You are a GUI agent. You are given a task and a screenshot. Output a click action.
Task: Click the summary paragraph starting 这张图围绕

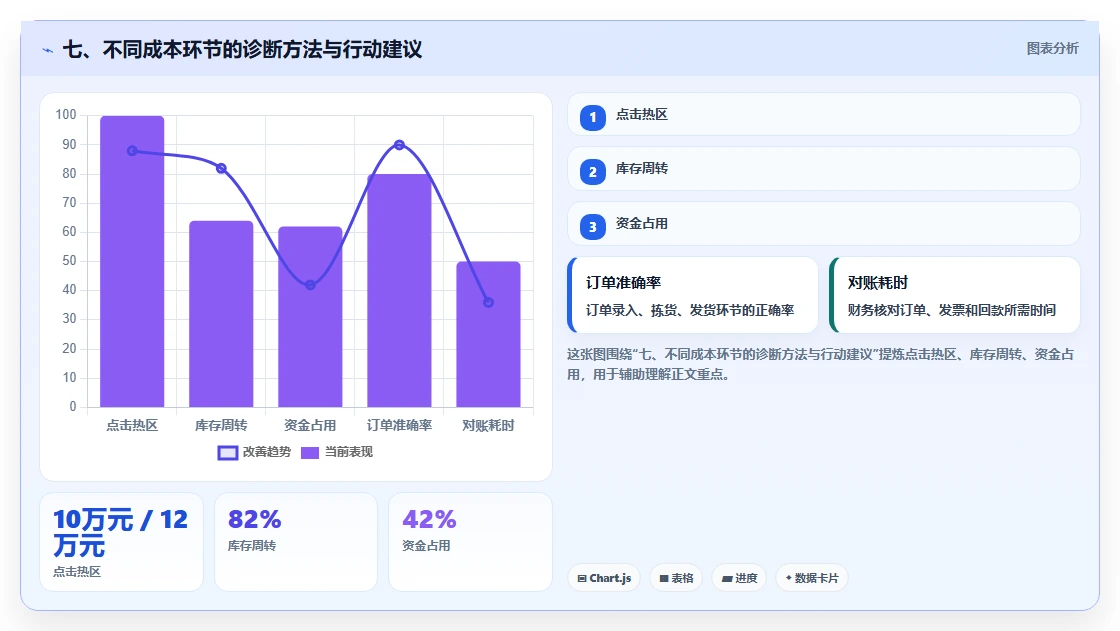821,364
